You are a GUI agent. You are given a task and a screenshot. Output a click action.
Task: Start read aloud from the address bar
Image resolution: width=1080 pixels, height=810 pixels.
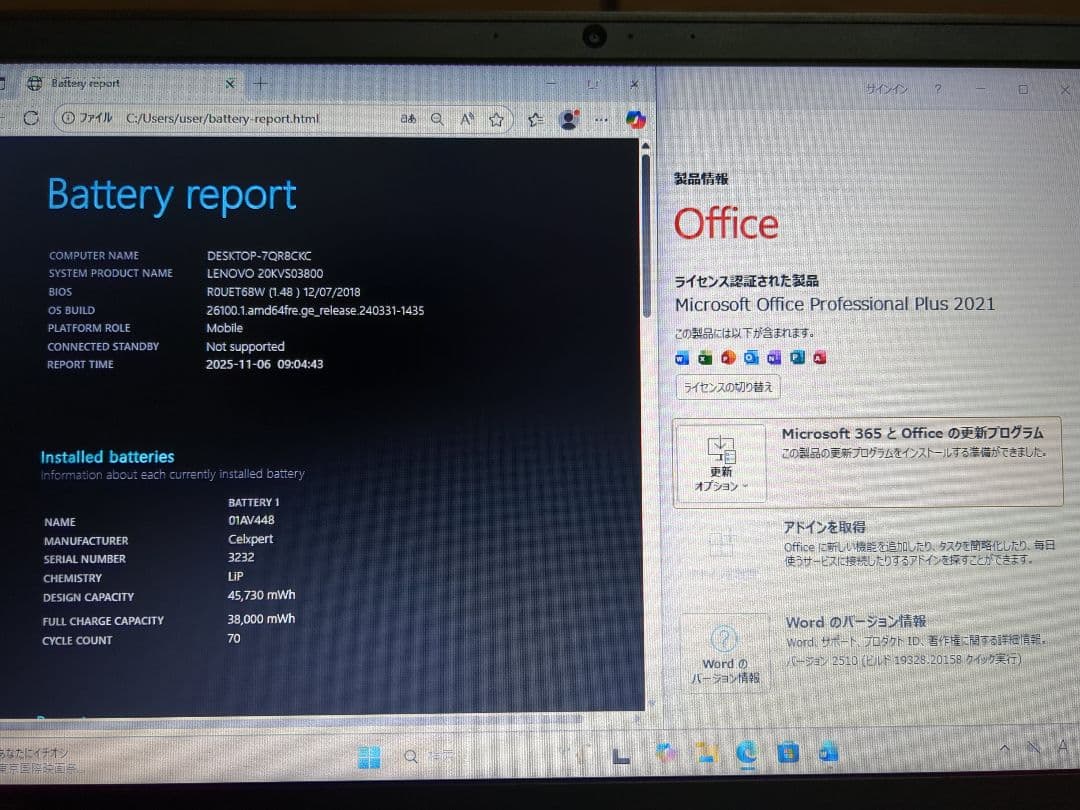467,119
